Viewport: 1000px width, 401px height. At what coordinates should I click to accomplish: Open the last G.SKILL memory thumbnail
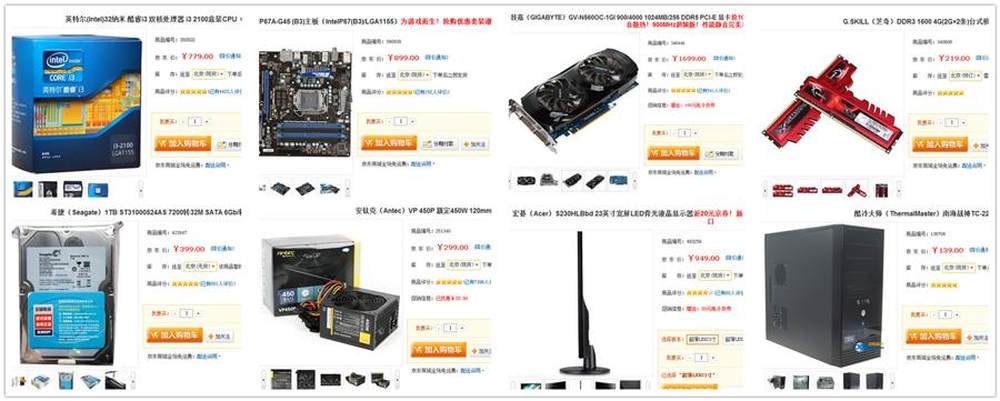click(x=881, y=189)
